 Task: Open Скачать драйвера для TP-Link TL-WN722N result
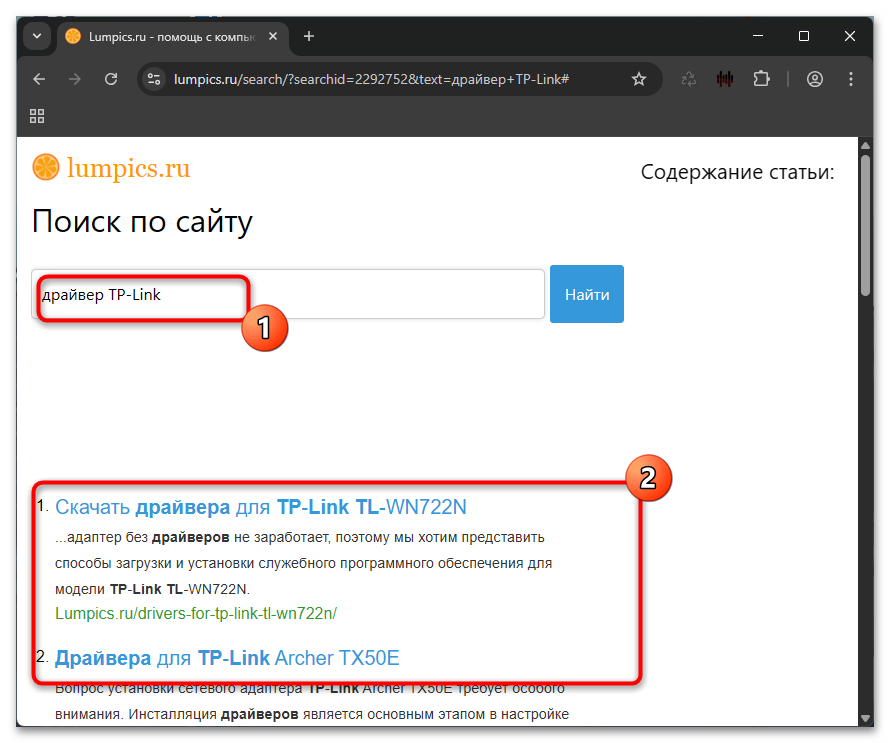tap(261, 506)
